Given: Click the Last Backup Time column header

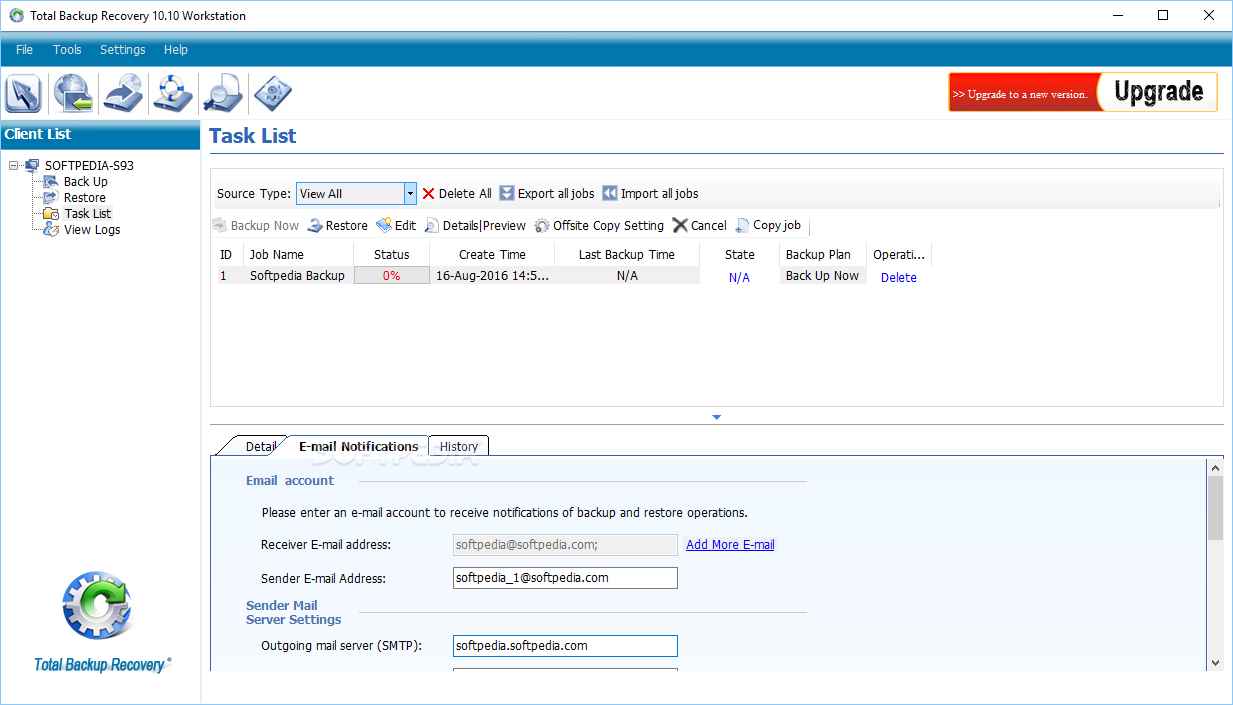Looking at the screenshot, I should tap(627, 255).
